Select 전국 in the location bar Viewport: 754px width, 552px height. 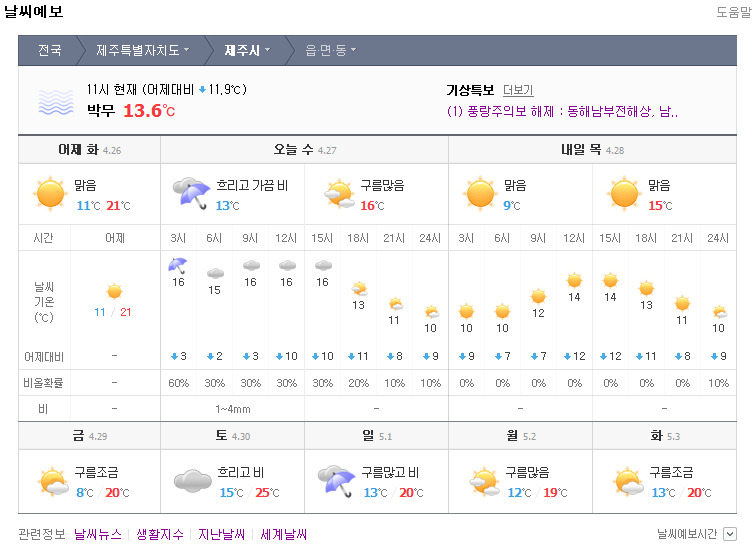coord(50,50)
